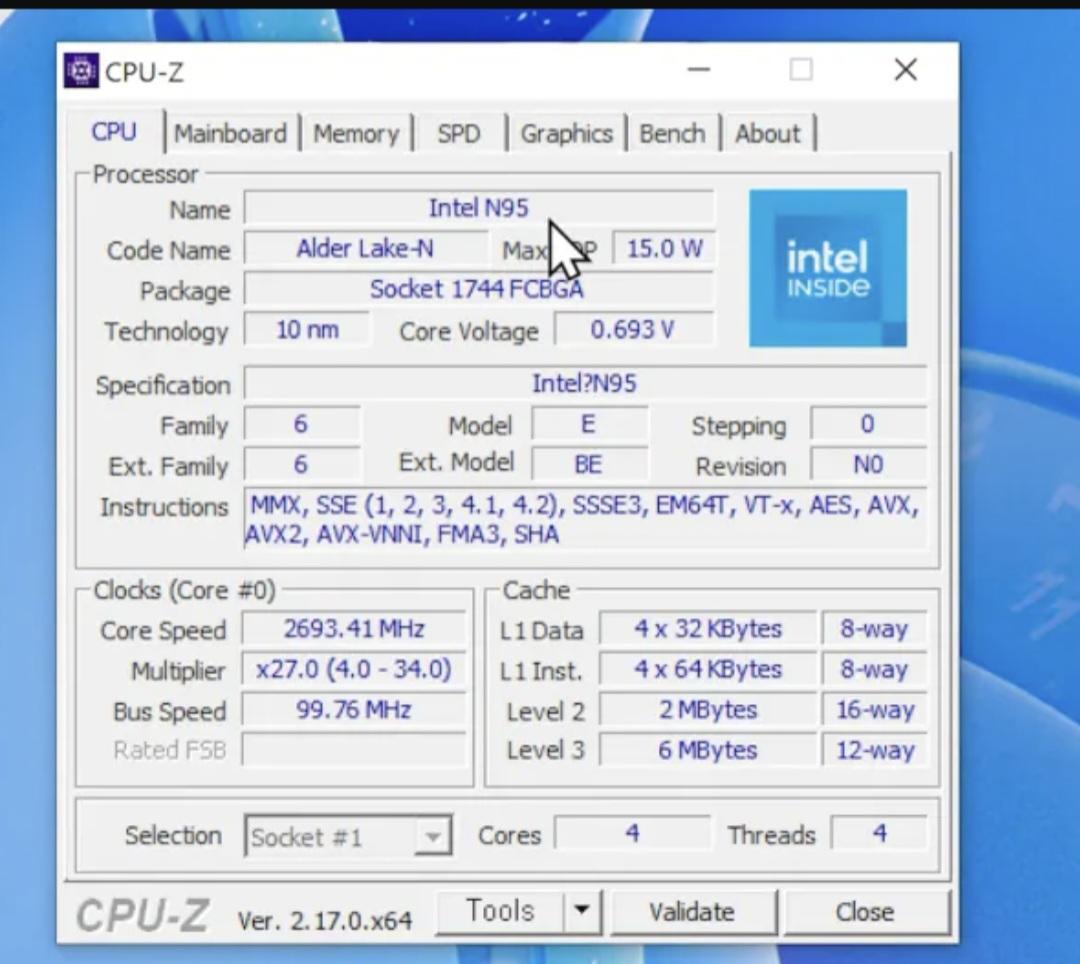
Task: Open the Bench tab
Action: coord(672,133)
